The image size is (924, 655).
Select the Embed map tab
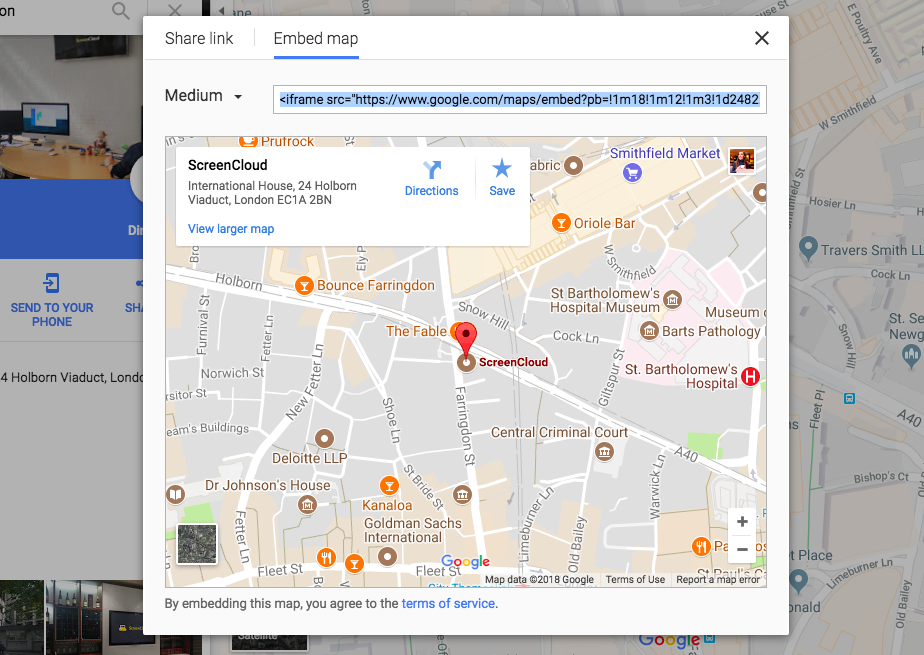tap(316, 38)
